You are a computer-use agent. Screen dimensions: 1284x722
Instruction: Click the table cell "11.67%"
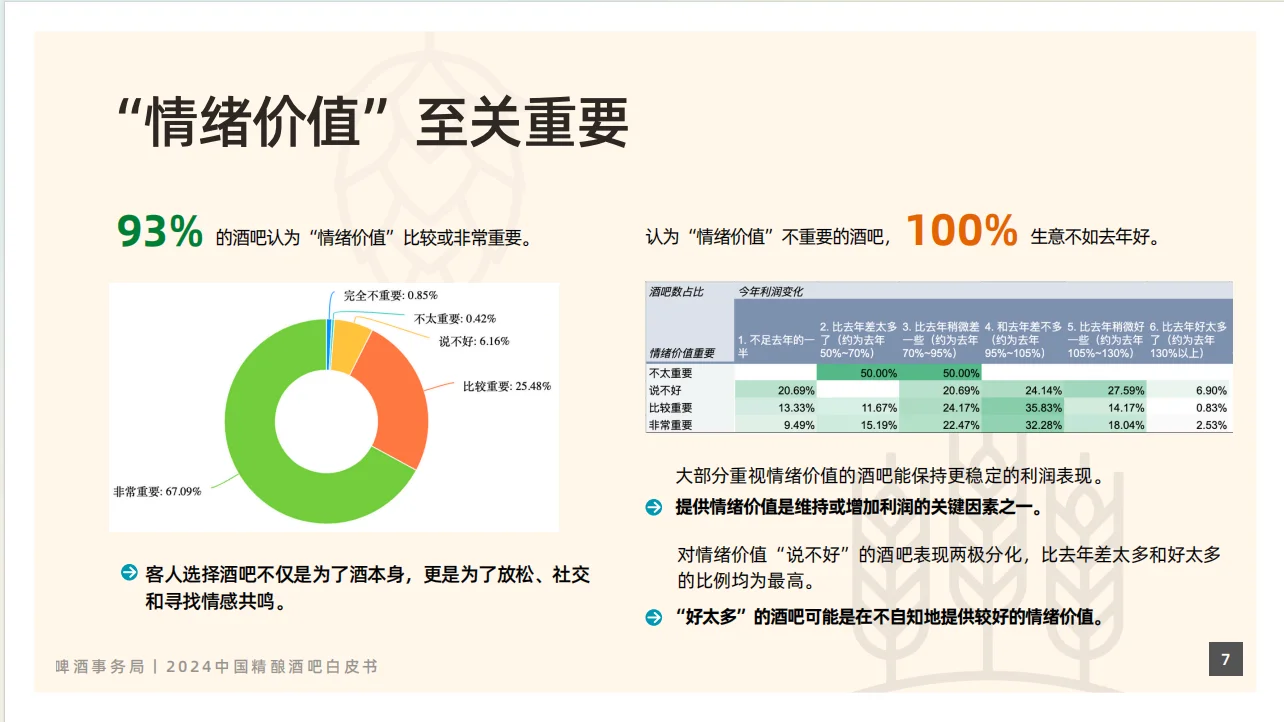tap(858, 408)
